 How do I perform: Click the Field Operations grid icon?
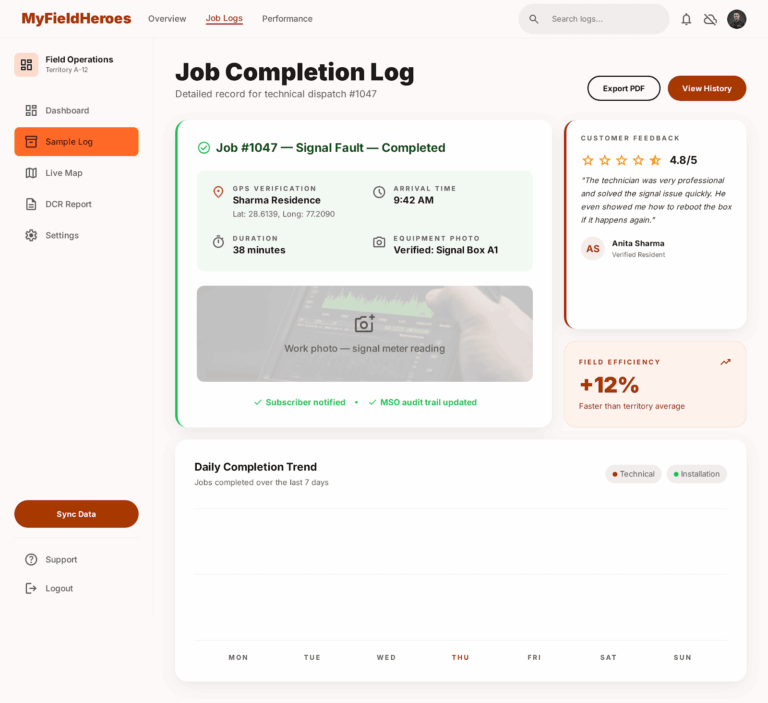coord(26,65)
